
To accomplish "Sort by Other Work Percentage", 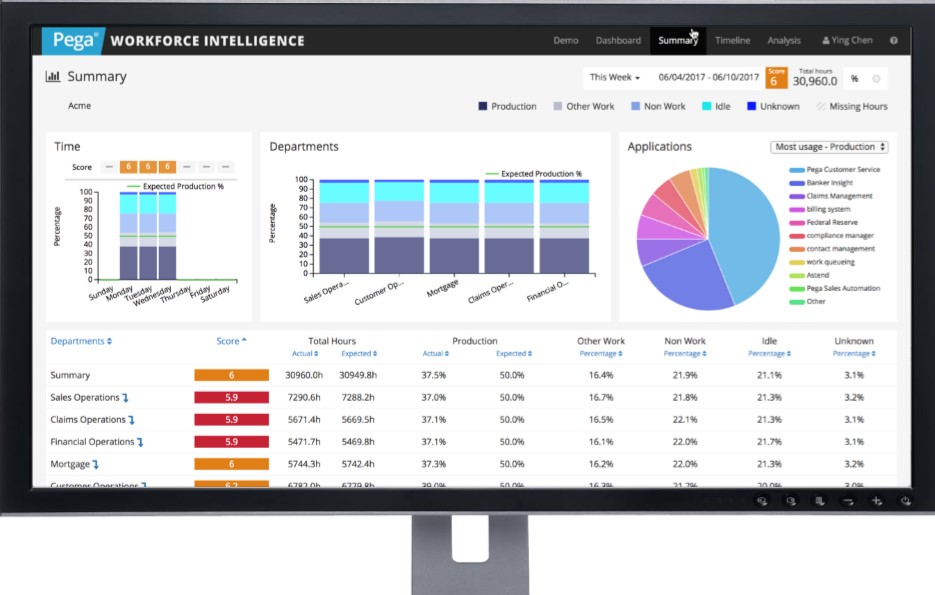I will coord(601,354).
